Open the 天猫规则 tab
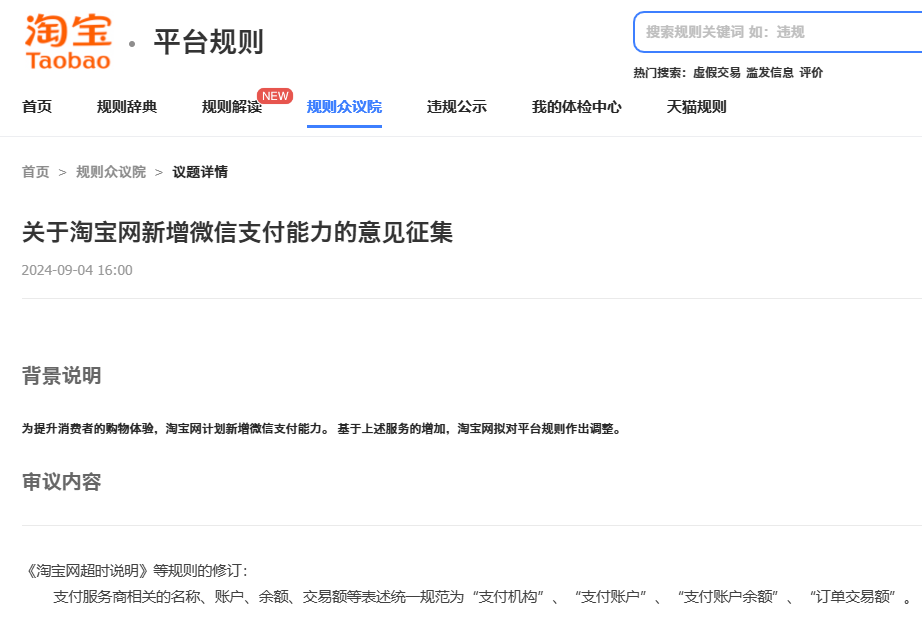Viewport: 922px width, 630px height. (x=697, y=107)
